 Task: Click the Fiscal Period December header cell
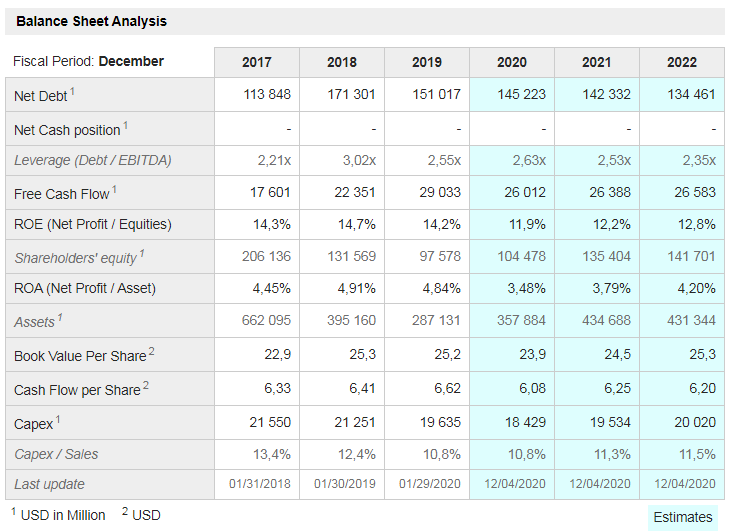click(x=89, y=62)
